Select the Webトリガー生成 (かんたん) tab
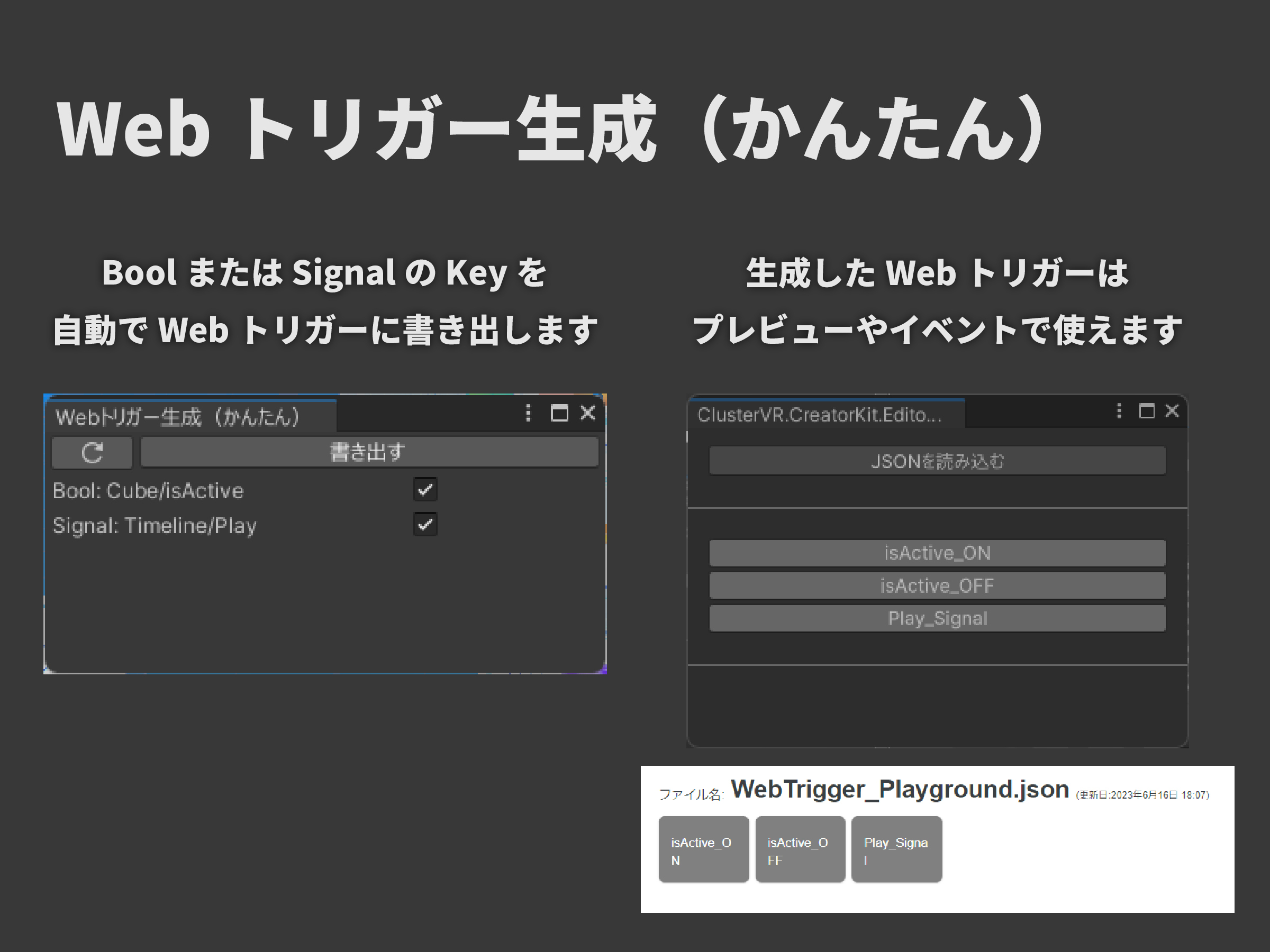This screenshot has width=1270, height=952. pos(178,417)
